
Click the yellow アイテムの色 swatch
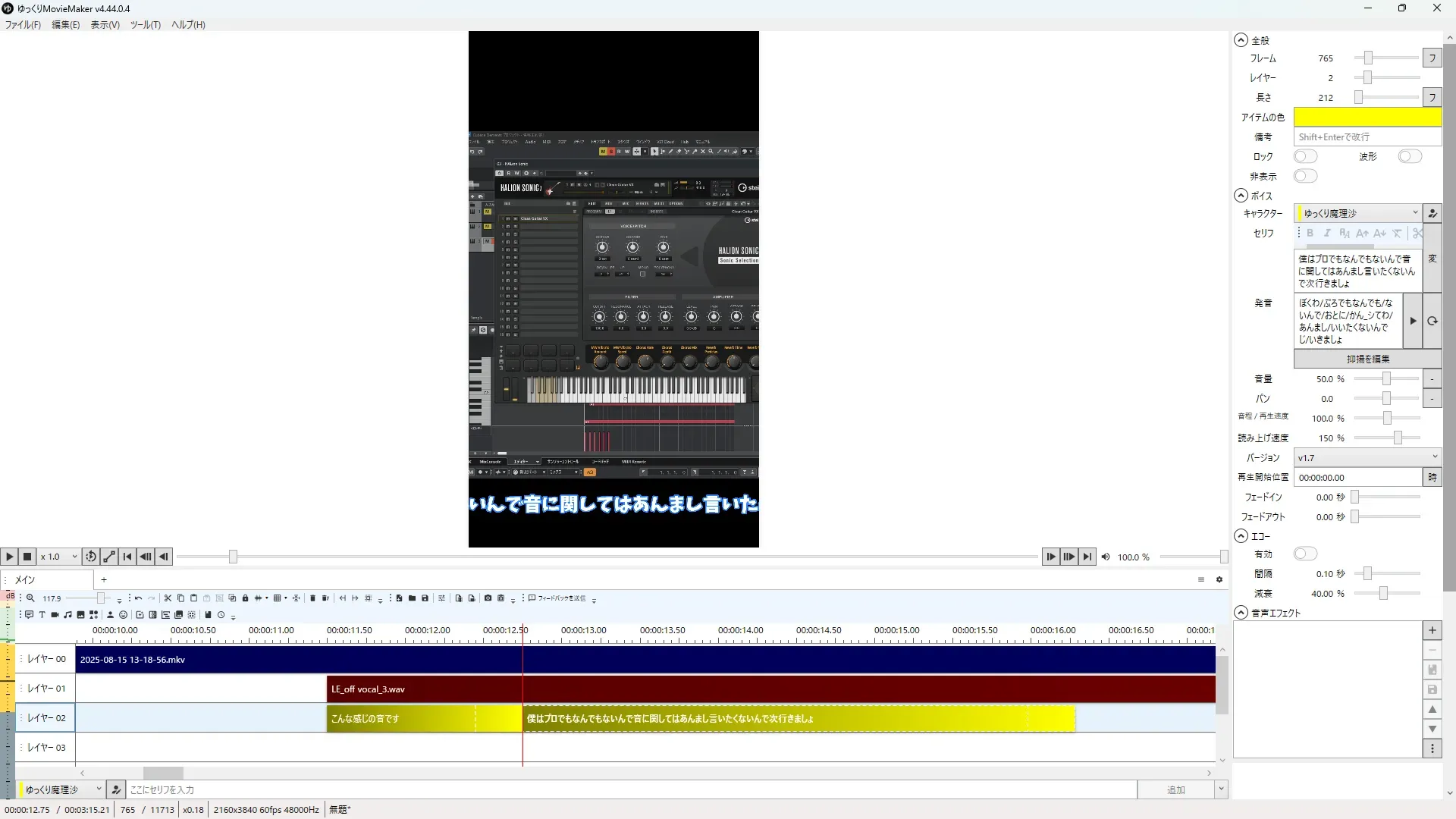pos(1367,117)
